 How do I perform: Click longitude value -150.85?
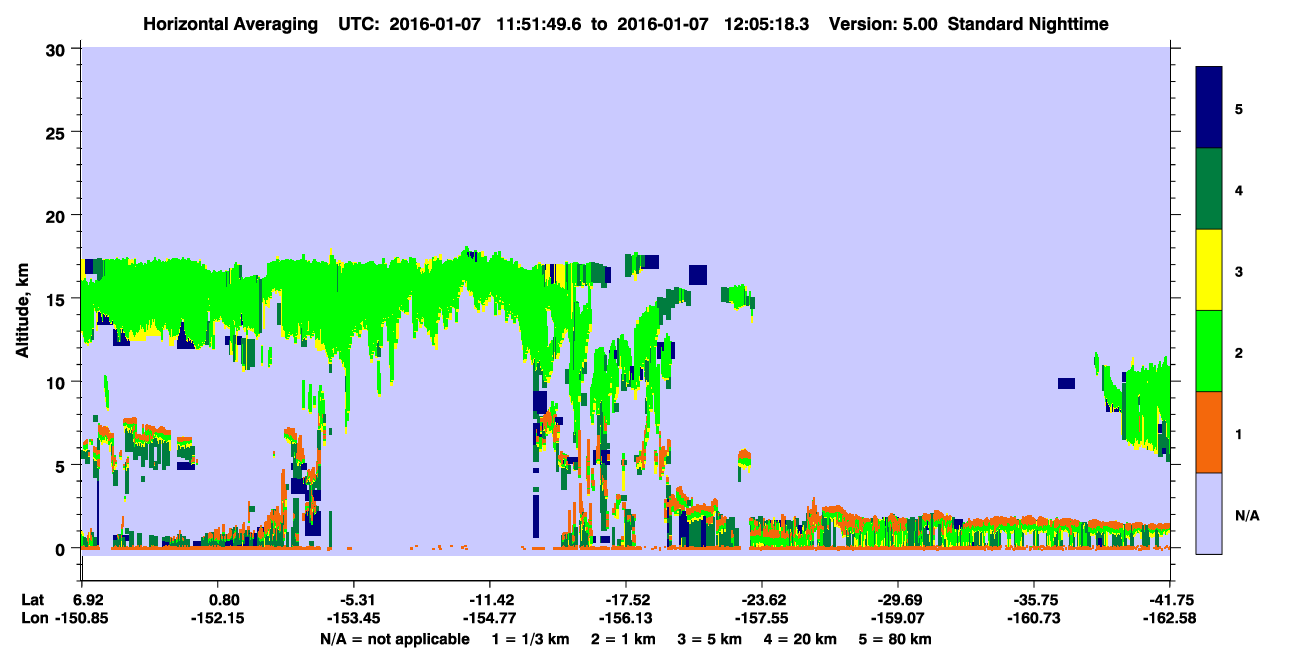[x=82, y=618]
